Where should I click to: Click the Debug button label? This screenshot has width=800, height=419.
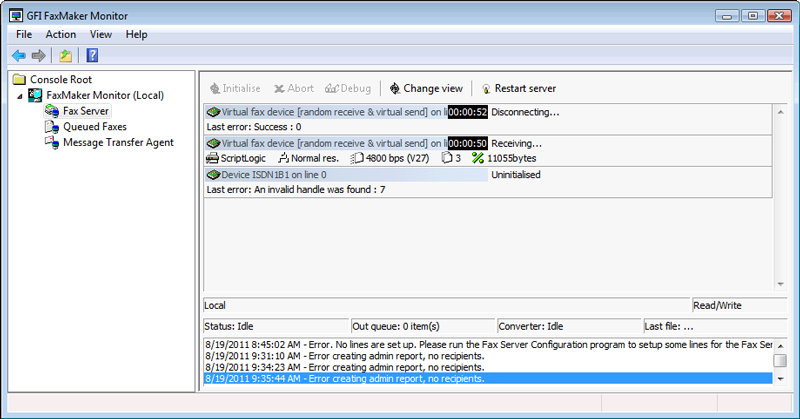pos(356,88)
